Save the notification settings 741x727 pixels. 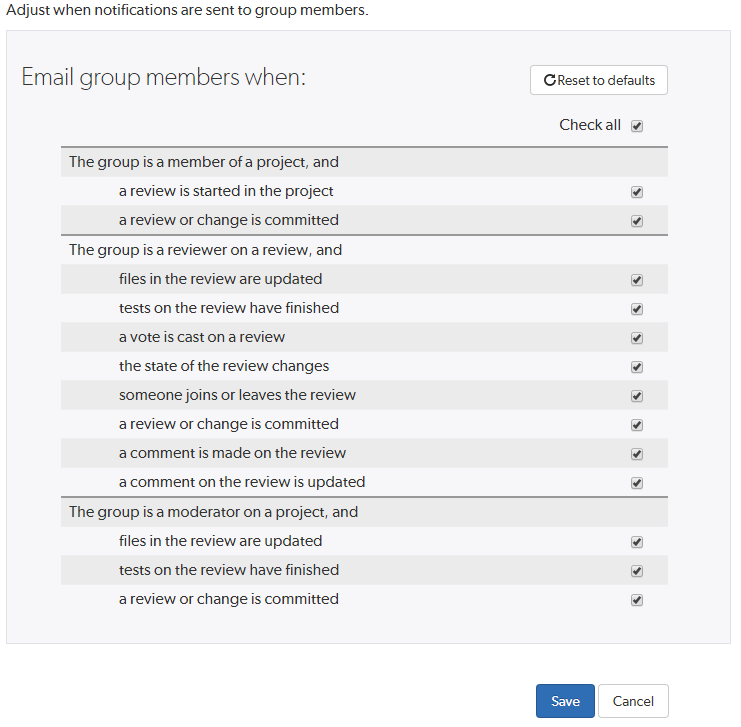[565, 701]
